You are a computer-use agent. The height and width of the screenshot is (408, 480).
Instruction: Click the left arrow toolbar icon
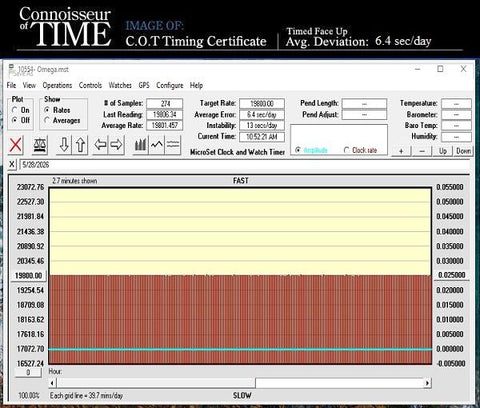click(100, 145)
